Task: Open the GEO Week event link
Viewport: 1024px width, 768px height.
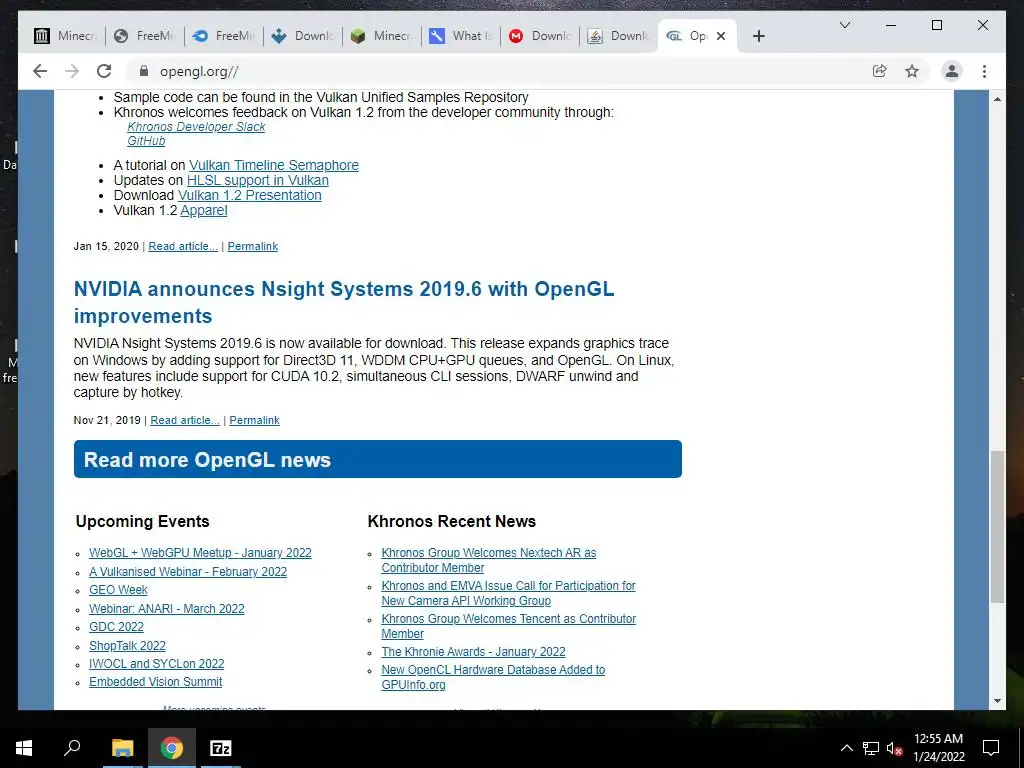Action: pos(118,590)
